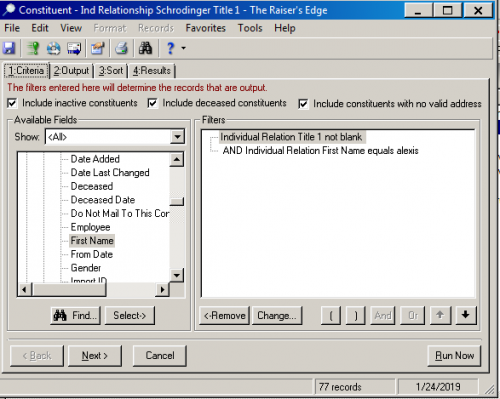Click the move filter up arrow
Viewport: 500px width, 399px height.
(x=440, y=315)
